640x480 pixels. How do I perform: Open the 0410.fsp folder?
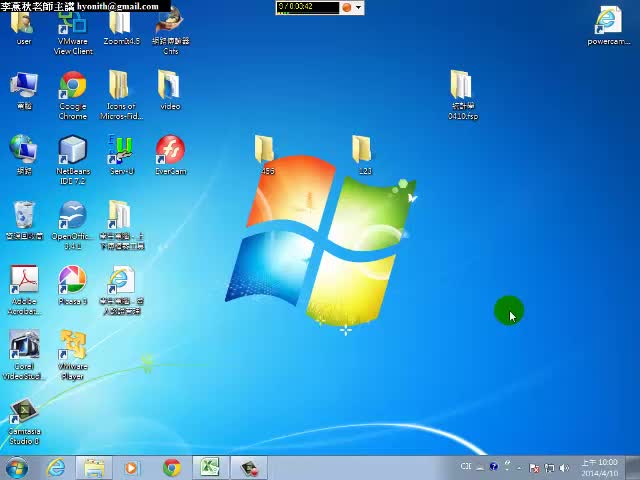[462, 96]
